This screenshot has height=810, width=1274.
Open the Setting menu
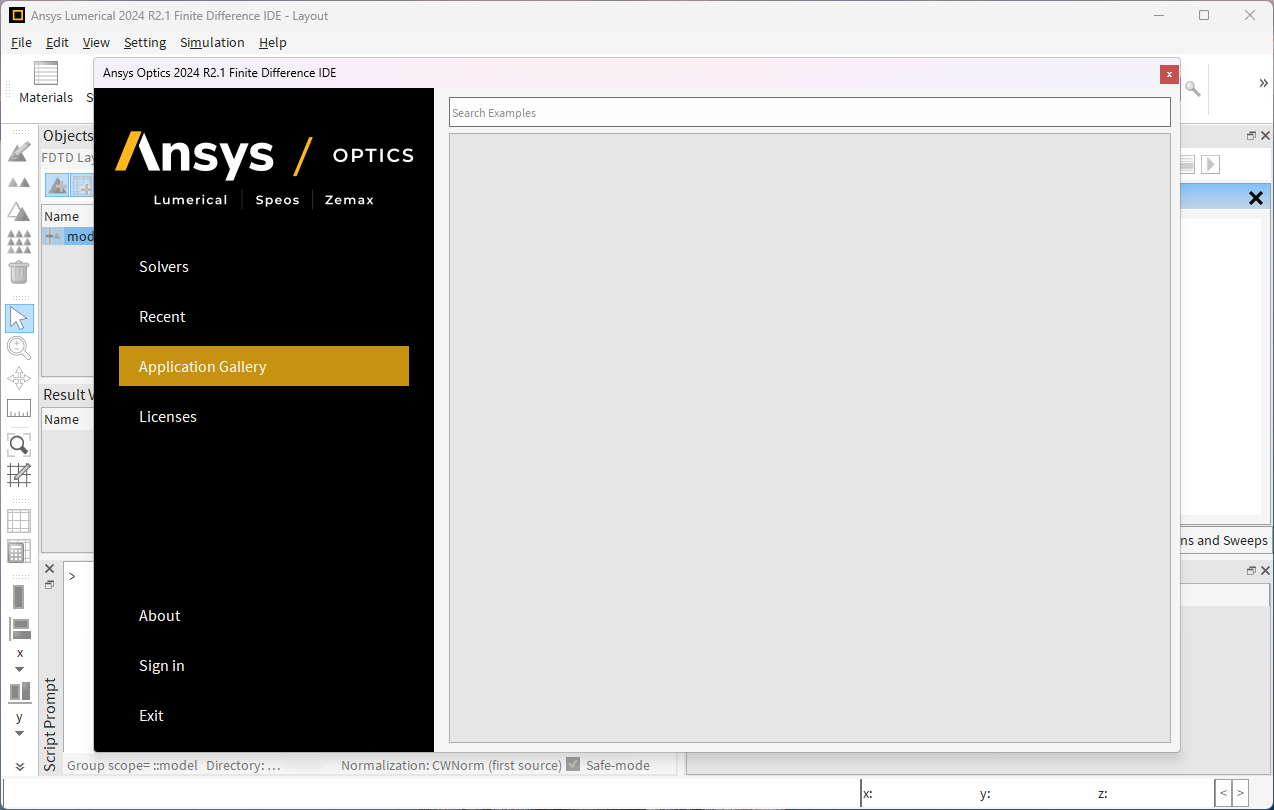(x=145, y=42)
